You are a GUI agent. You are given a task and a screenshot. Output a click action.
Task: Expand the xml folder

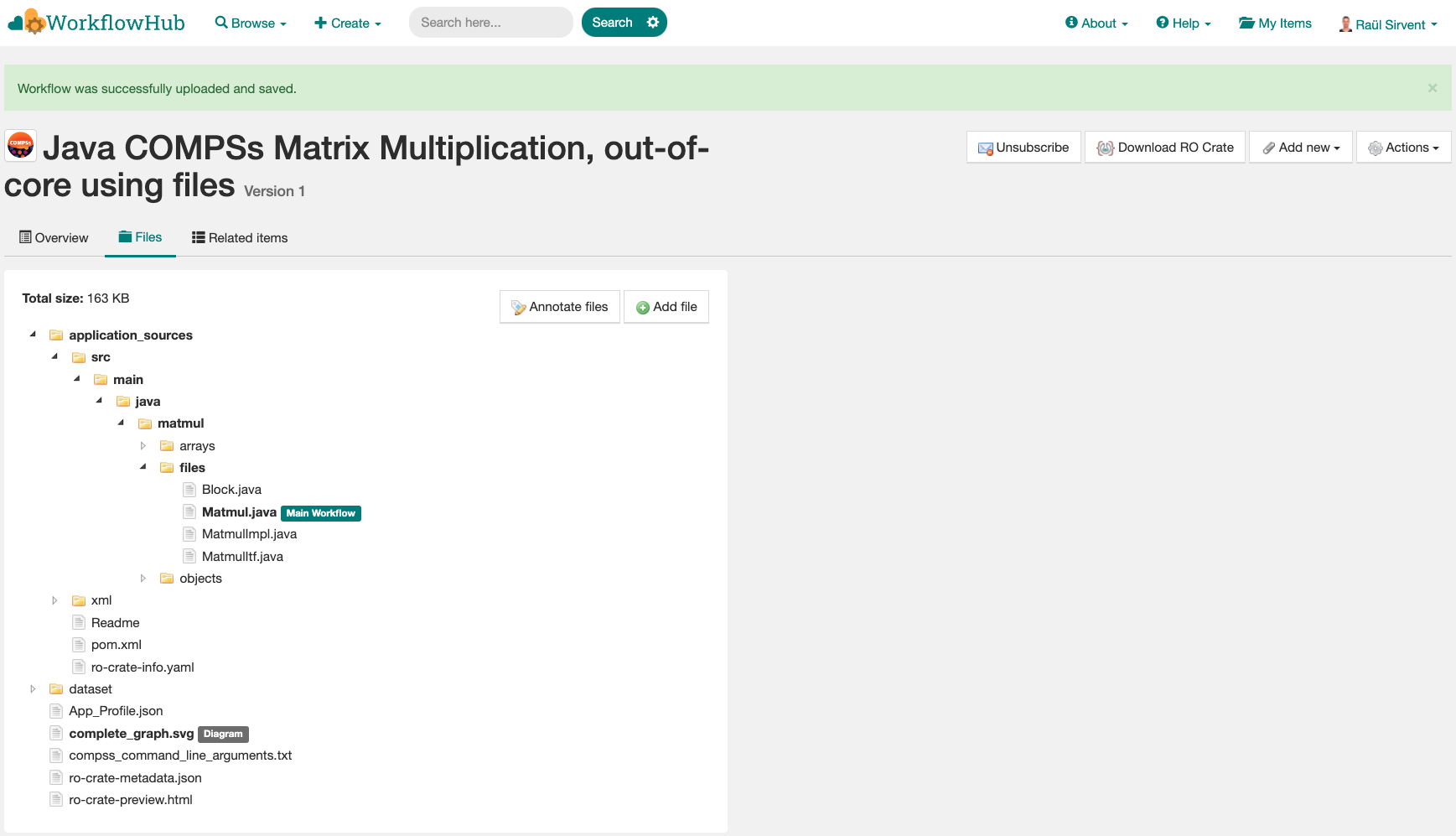click(54, 600)
